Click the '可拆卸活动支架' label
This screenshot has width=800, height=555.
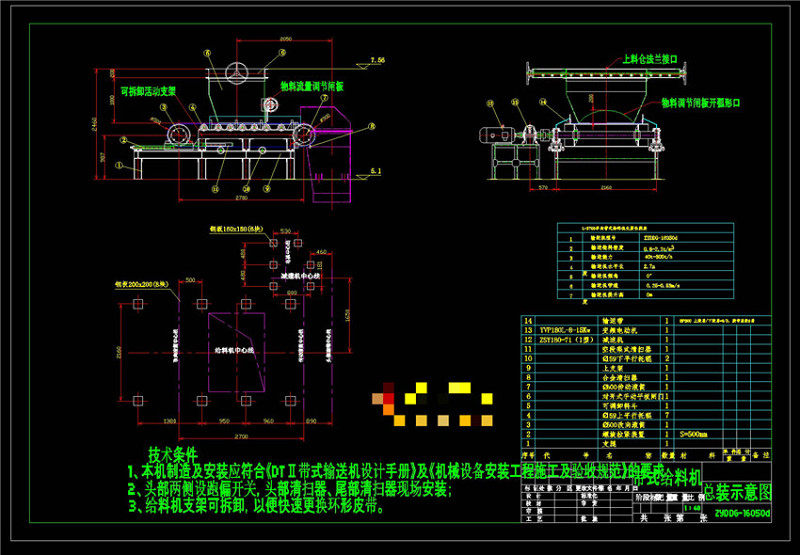147,91
